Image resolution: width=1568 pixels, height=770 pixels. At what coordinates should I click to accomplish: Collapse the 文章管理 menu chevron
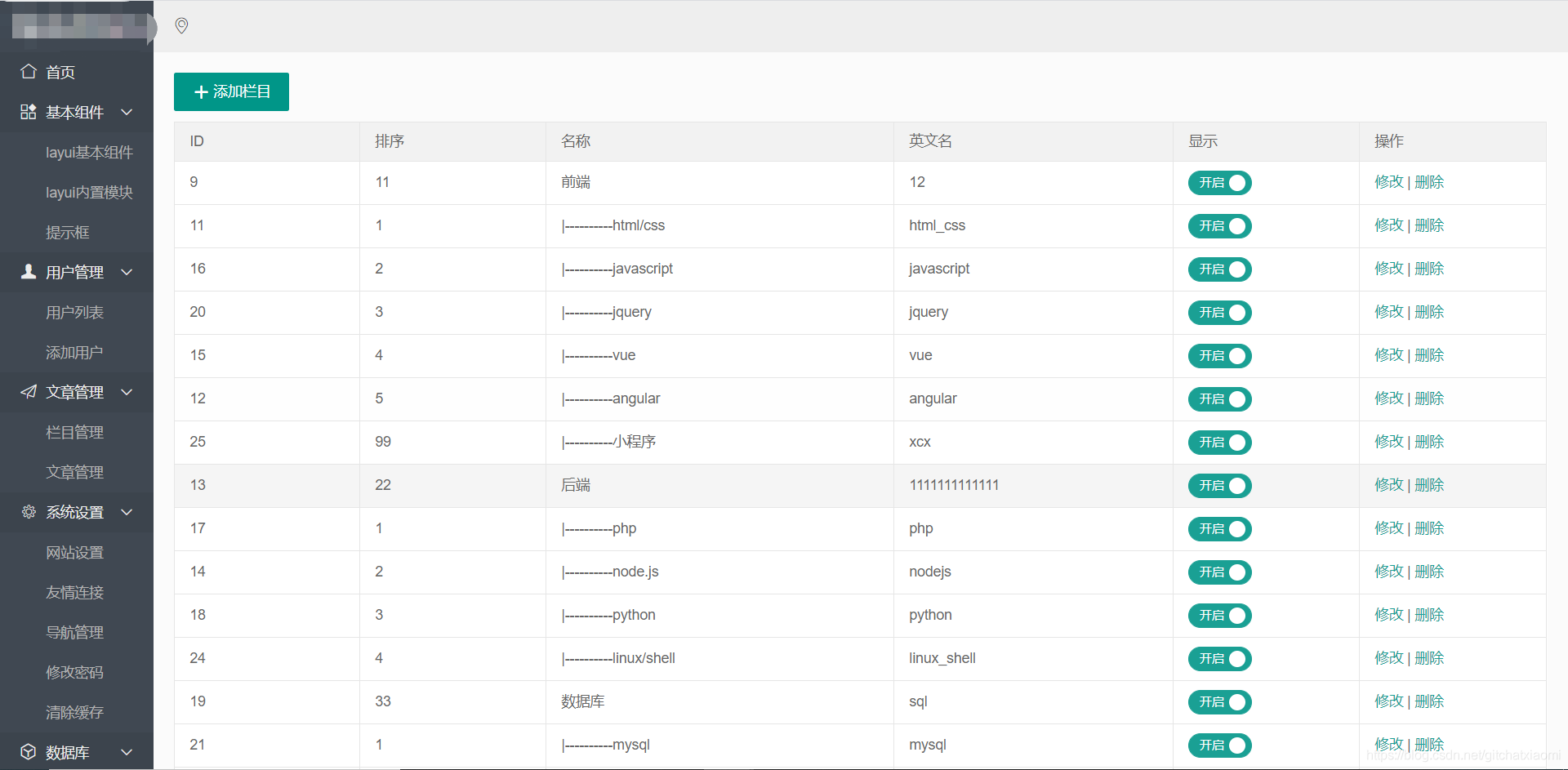pos(127,392)
